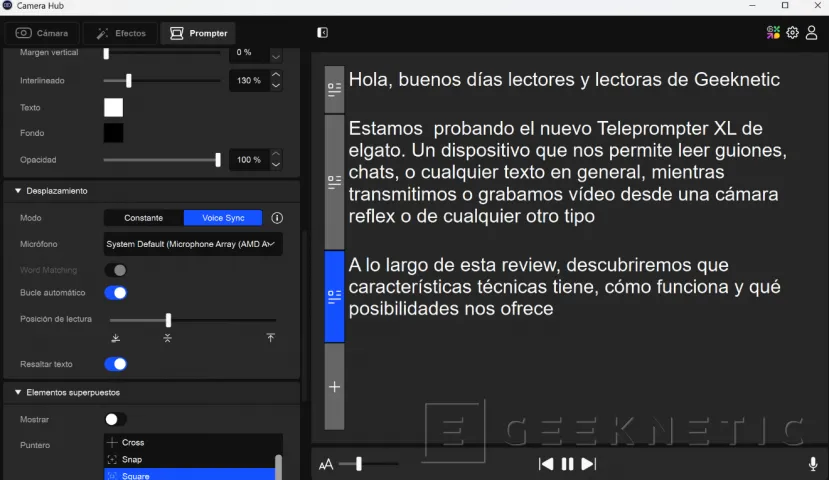Show Voice Sync info icon
829x480 pixels.
coord(277,218)
